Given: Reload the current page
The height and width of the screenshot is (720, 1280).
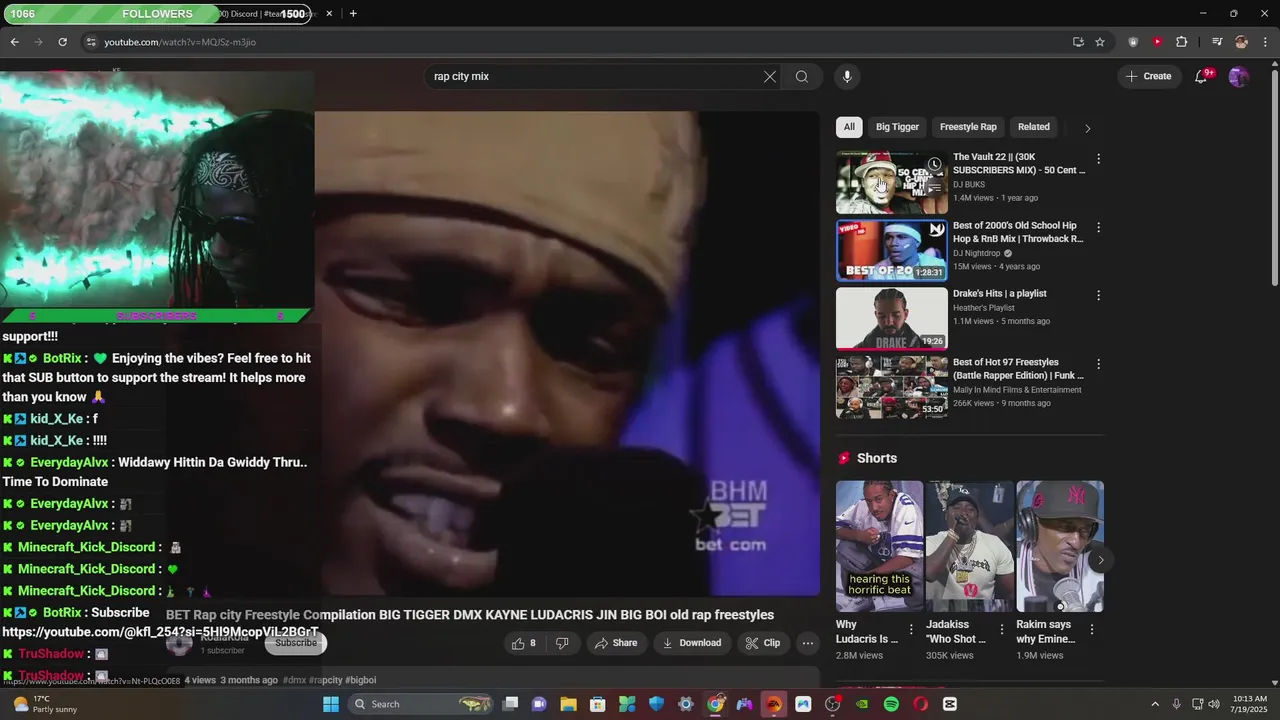Looking at the screenshot, I should (x=62, y=42).
